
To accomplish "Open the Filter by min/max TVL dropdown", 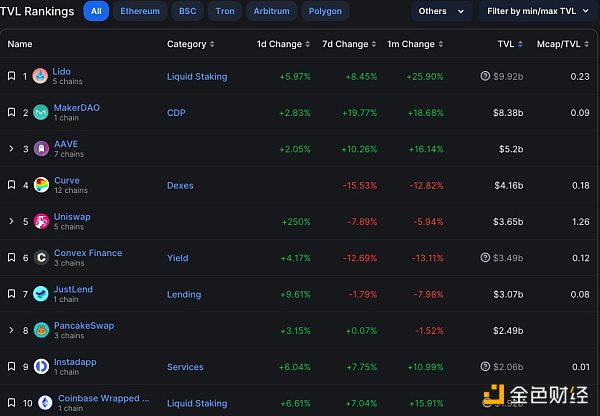I will pyautogui.click(x=535, y=12).
